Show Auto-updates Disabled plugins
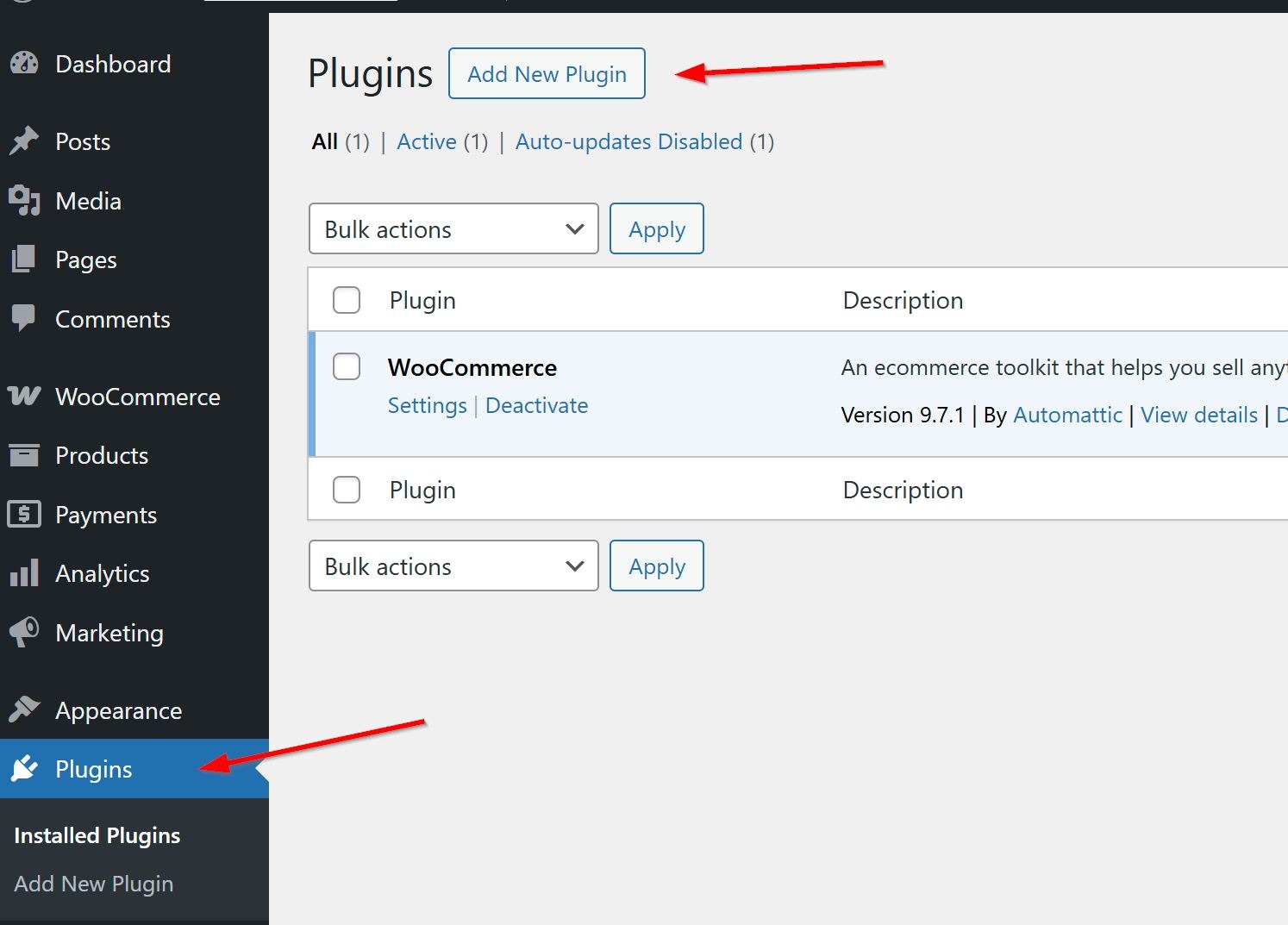The image size is (1288, 925). (628, 141)
